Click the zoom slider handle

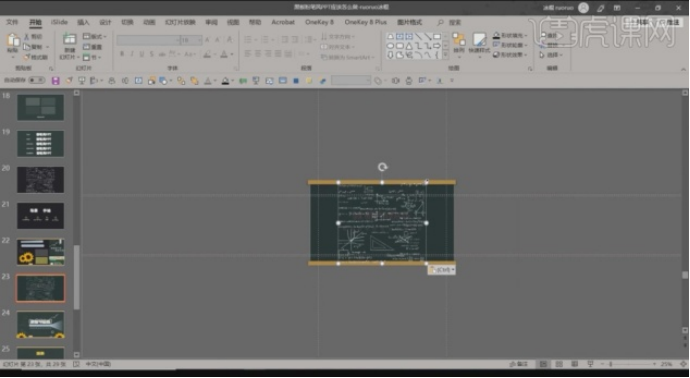pyautogui.click(x=611, y=364)
